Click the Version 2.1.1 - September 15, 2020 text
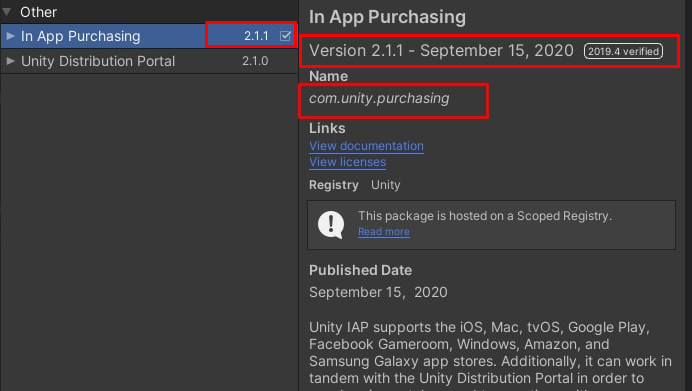 click(x=441, y=51)
